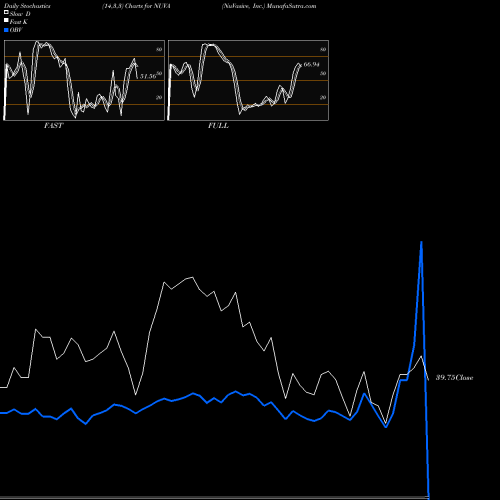Click the 'Fast K' legend text

[19, 22]
